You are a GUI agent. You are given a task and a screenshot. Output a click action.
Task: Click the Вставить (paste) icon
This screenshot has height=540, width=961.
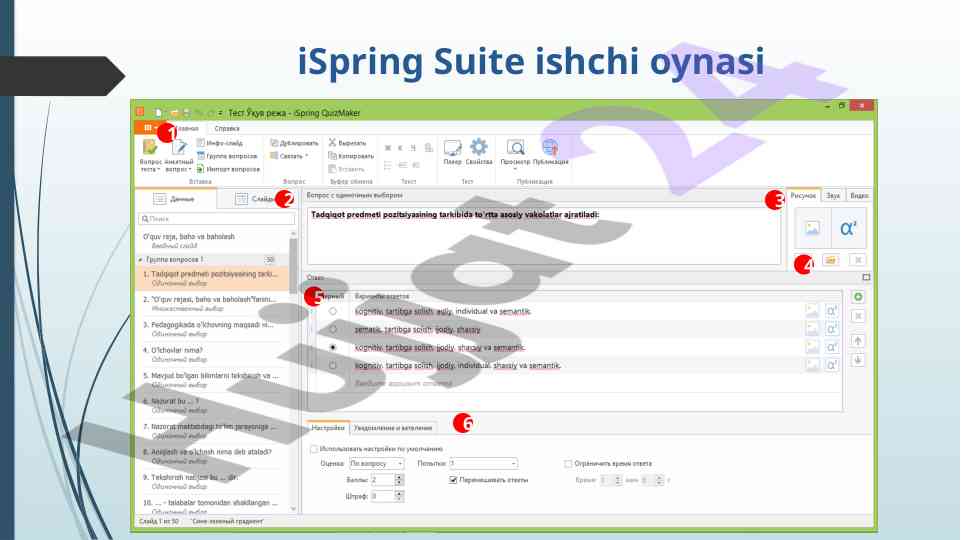tap(332, 169)
